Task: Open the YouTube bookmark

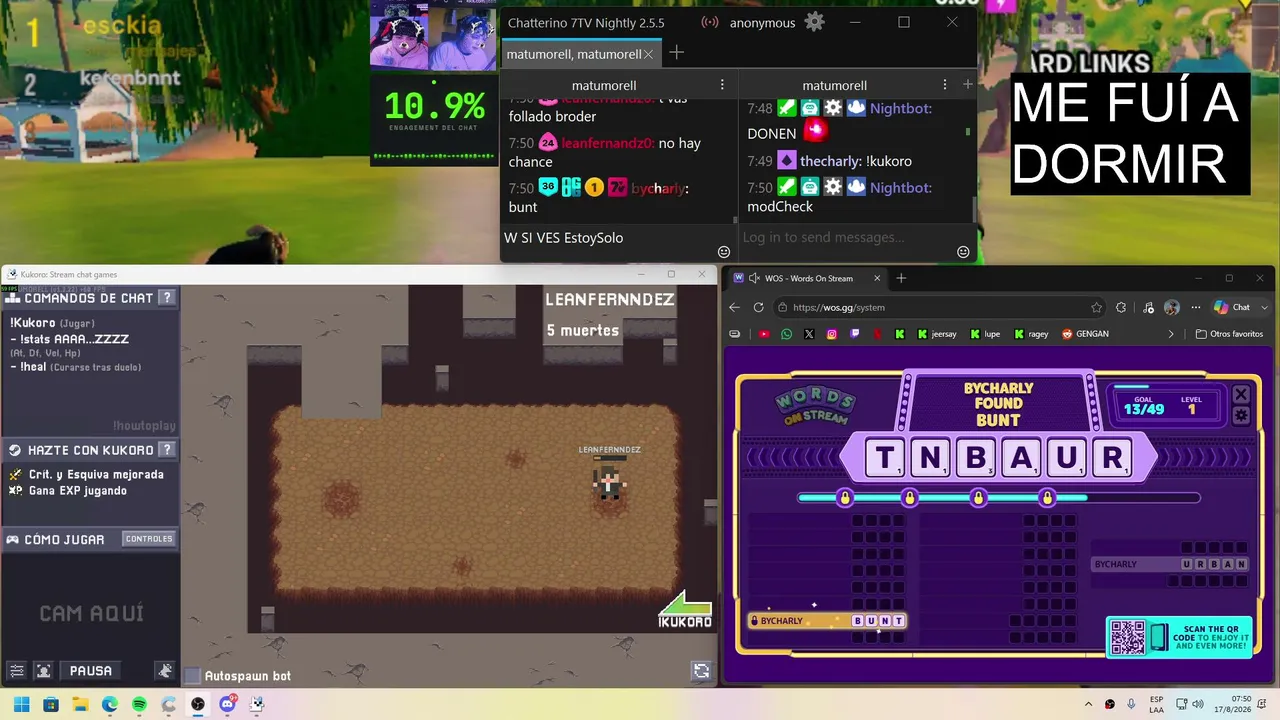Action: [764, 334]
